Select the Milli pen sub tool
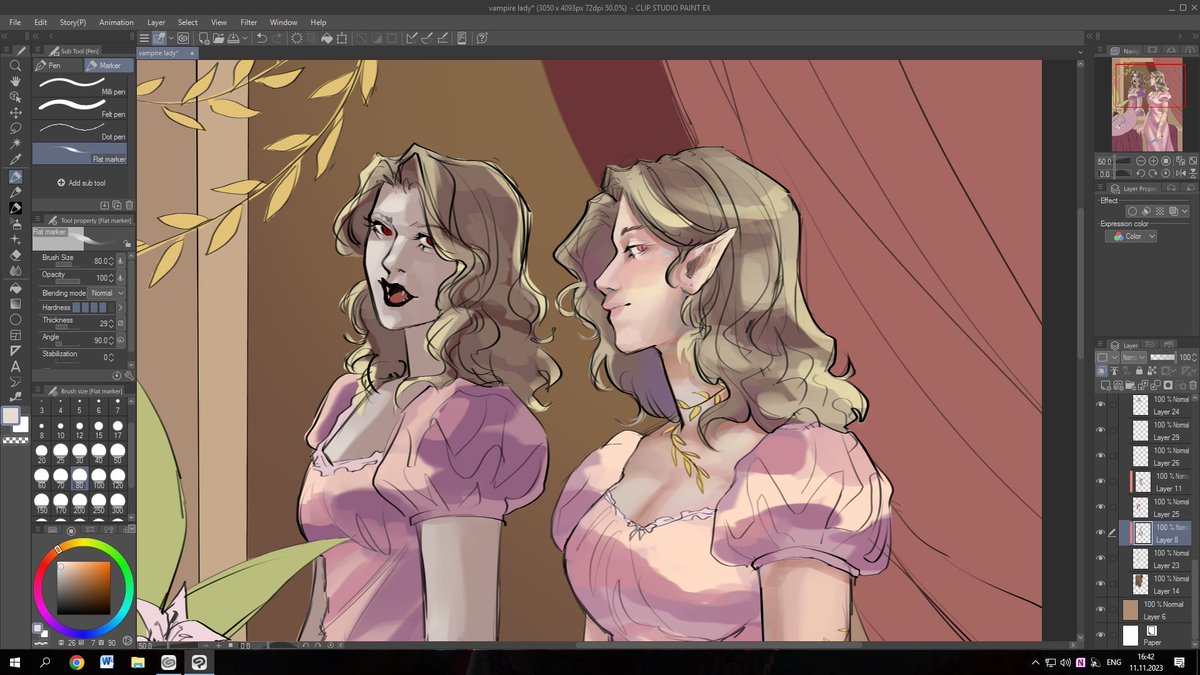The height and width of the screenshot is (675, 1200). coord(81,86)
